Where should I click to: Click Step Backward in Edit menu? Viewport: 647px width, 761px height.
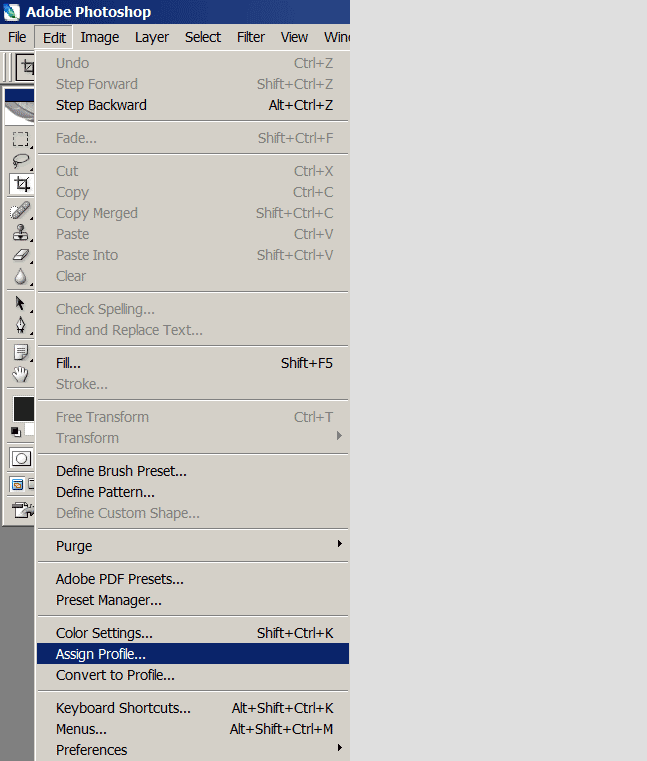pyautogui.click(x=101, y=105)
